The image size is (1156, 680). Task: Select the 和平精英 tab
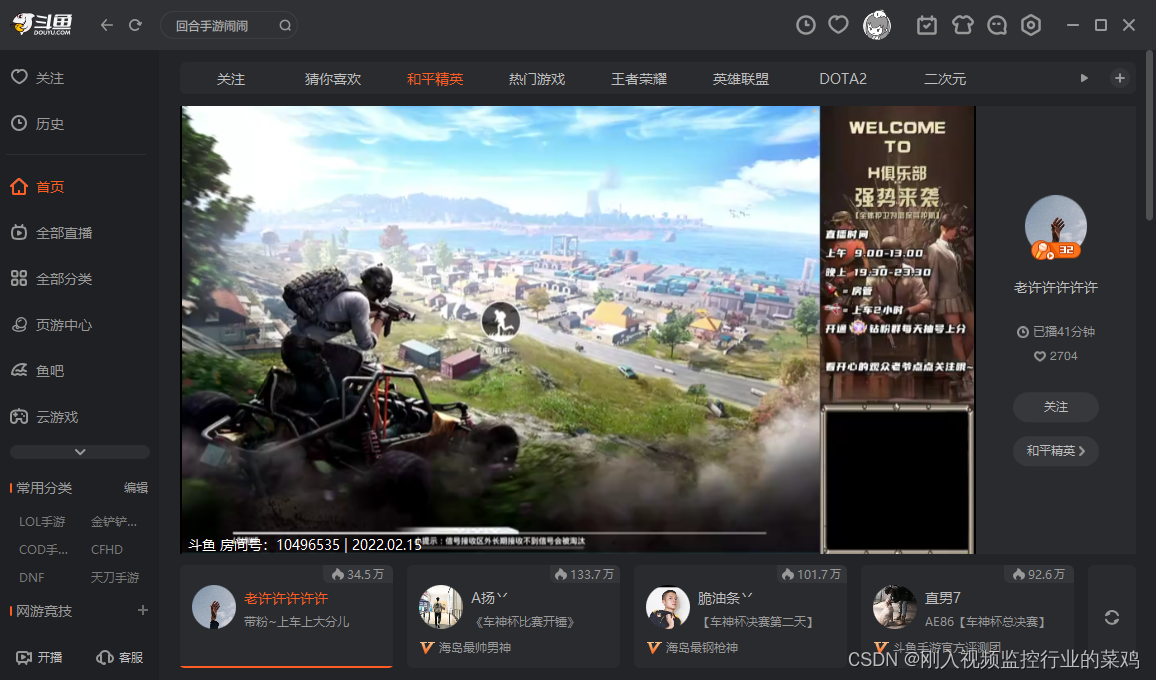435,79
